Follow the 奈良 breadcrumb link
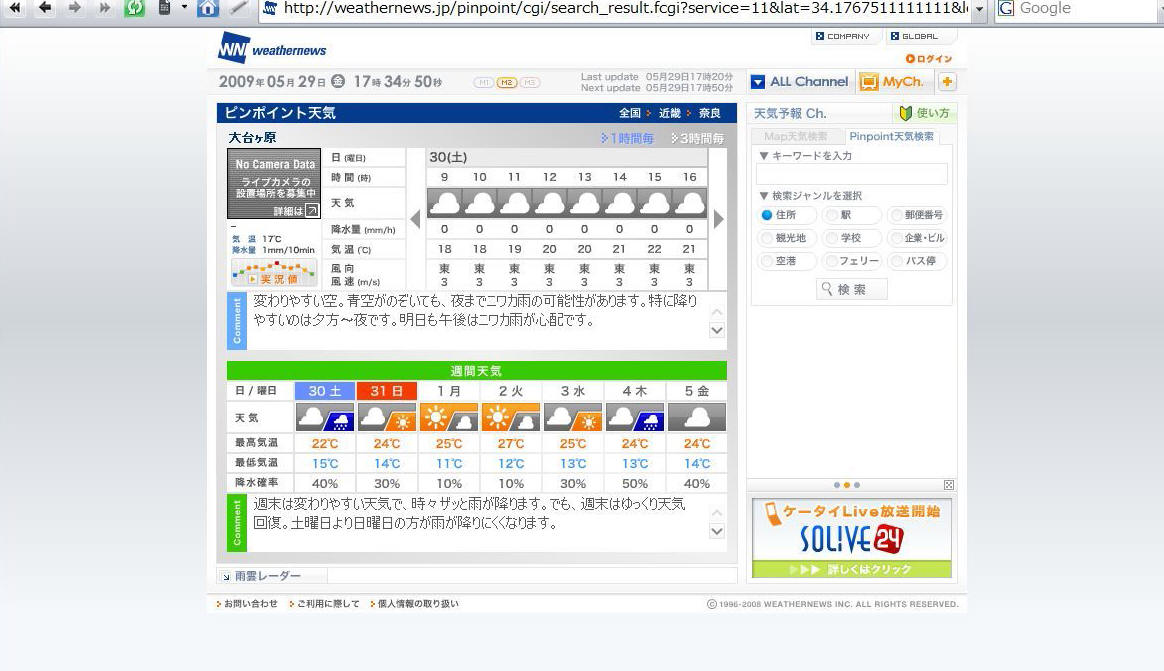This screenshot has height=671, width=1164. 710,113
